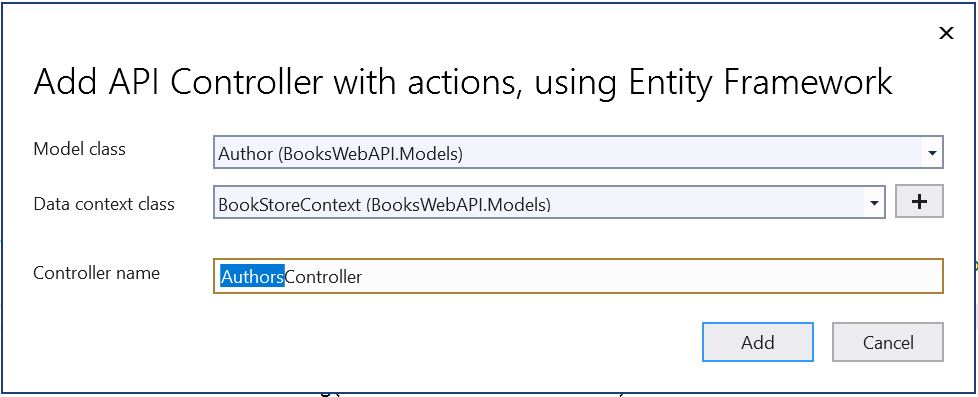Click the Add button
The height and width of the screenshot is (397, 978).
click(x=757, y=342)
